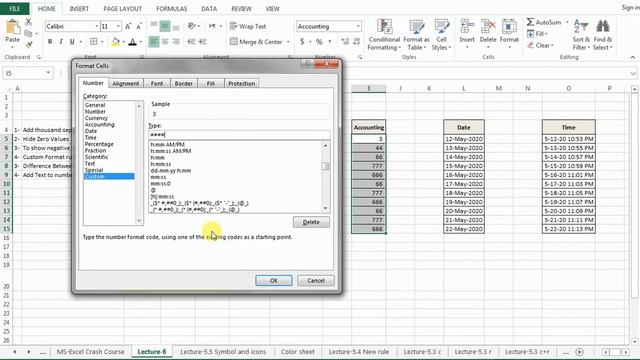
Task: Click the Delete button for custom format
Action: click(311, 222)
